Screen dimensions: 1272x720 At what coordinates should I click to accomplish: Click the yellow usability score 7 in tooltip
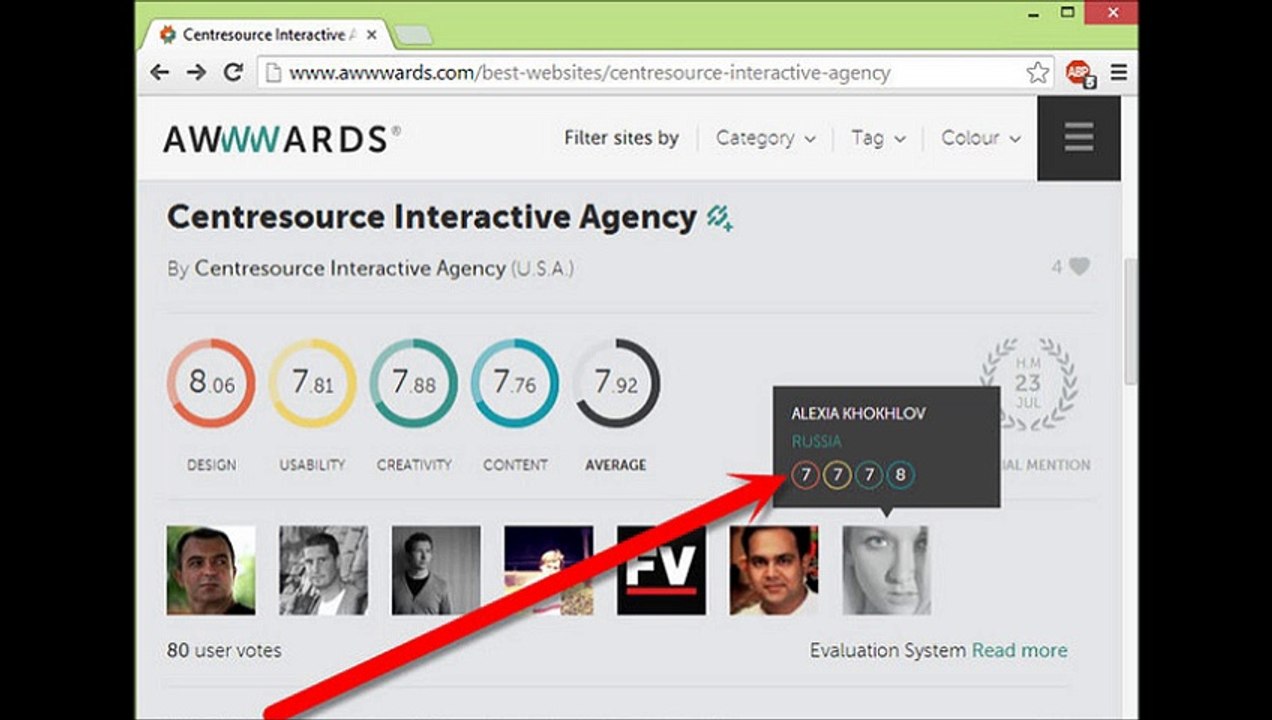(837, 475)
